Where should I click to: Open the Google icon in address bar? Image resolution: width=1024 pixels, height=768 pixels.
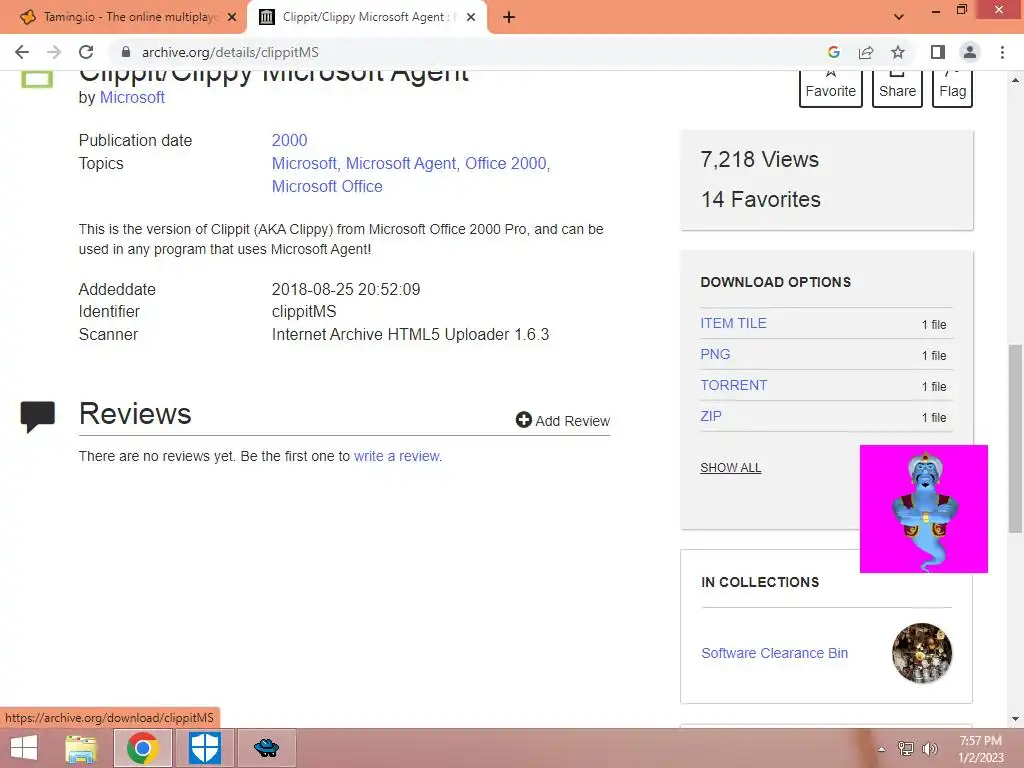[x=833, y=52]
